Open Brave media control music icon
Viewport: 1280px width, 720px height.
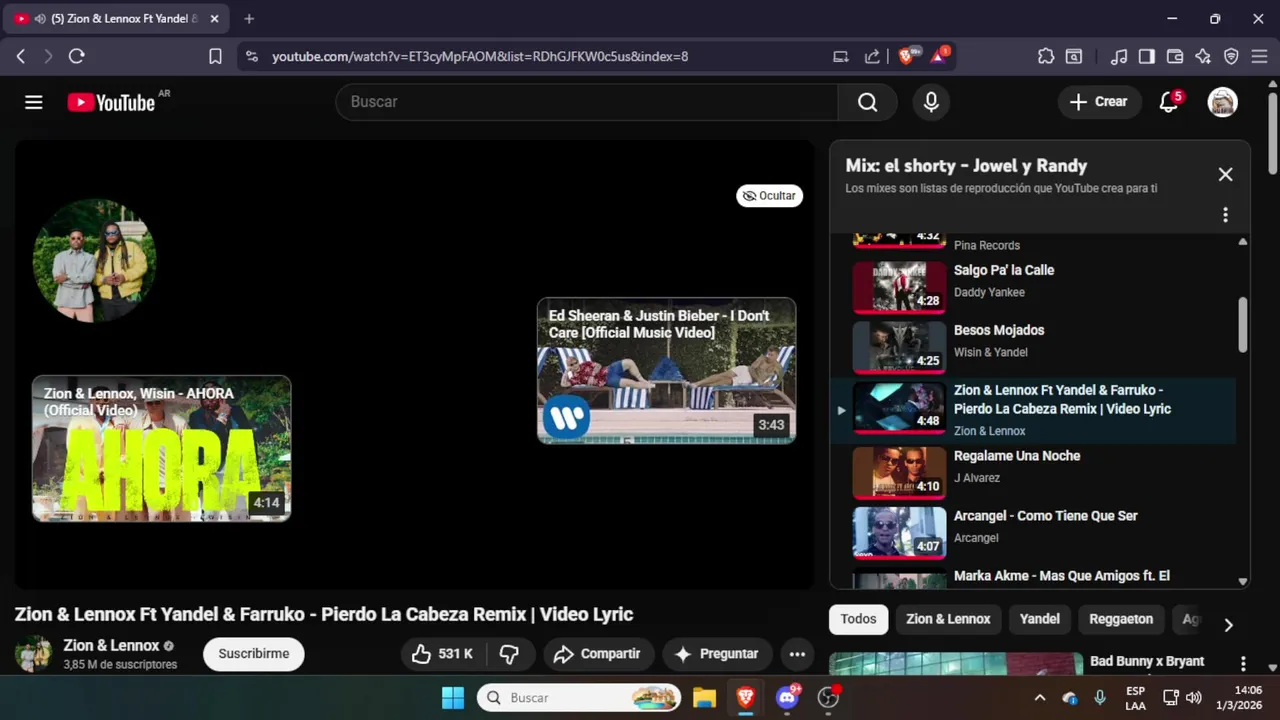[x=1119, y=57]
